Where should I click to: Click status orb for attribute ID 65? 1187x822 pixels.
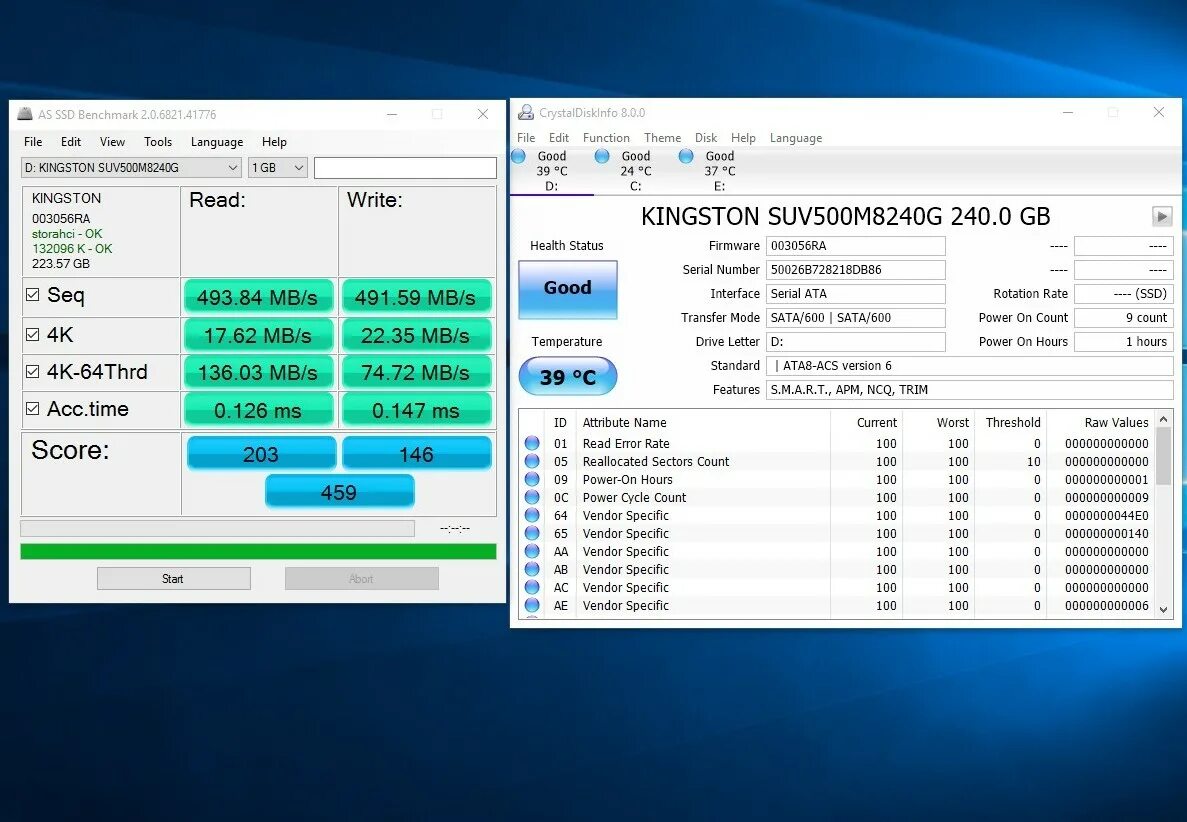click(x=532, y=533)
